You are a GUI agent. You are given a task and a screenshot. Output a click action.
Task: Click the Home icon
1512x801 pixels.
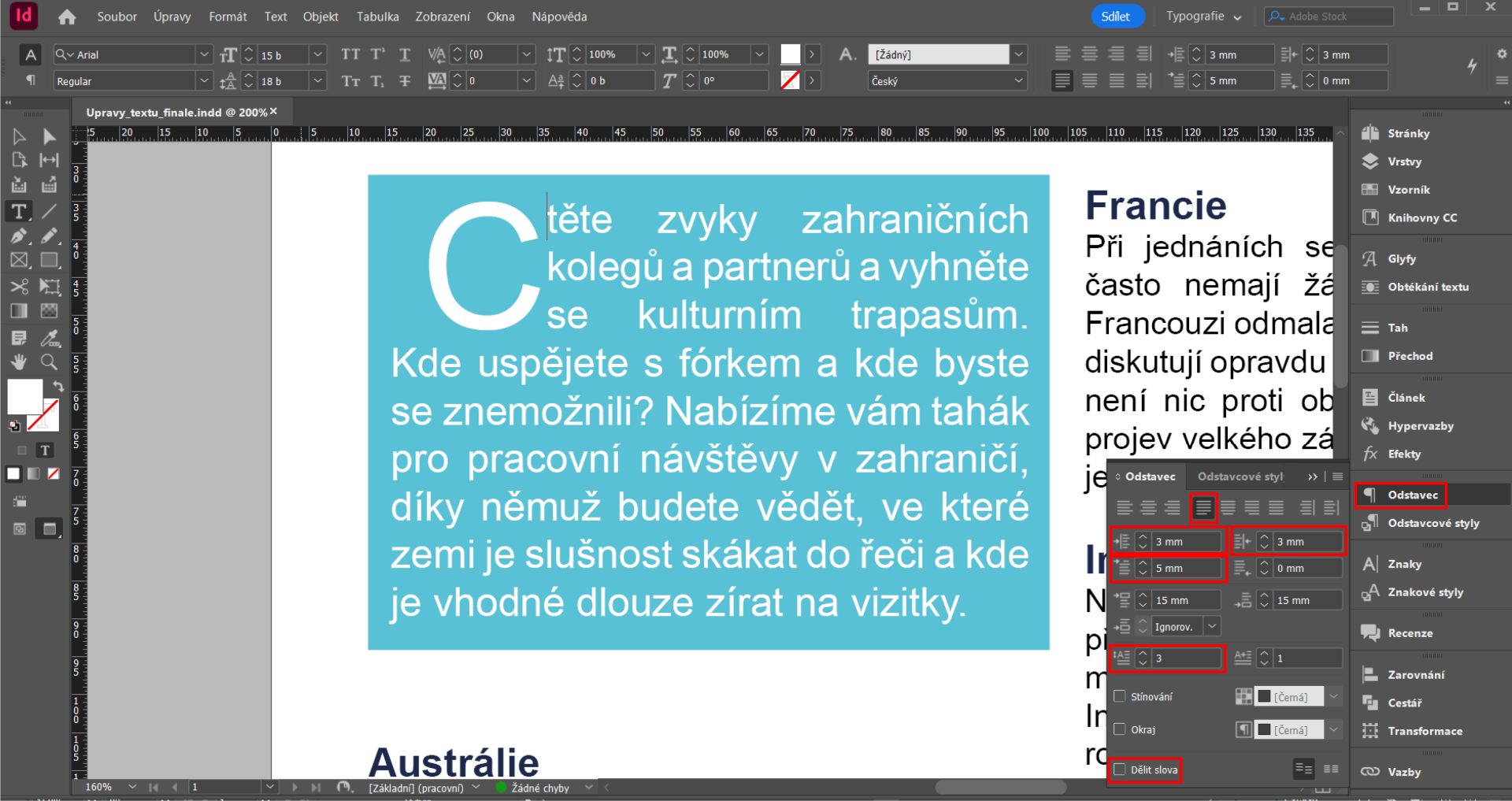(67, 17)
